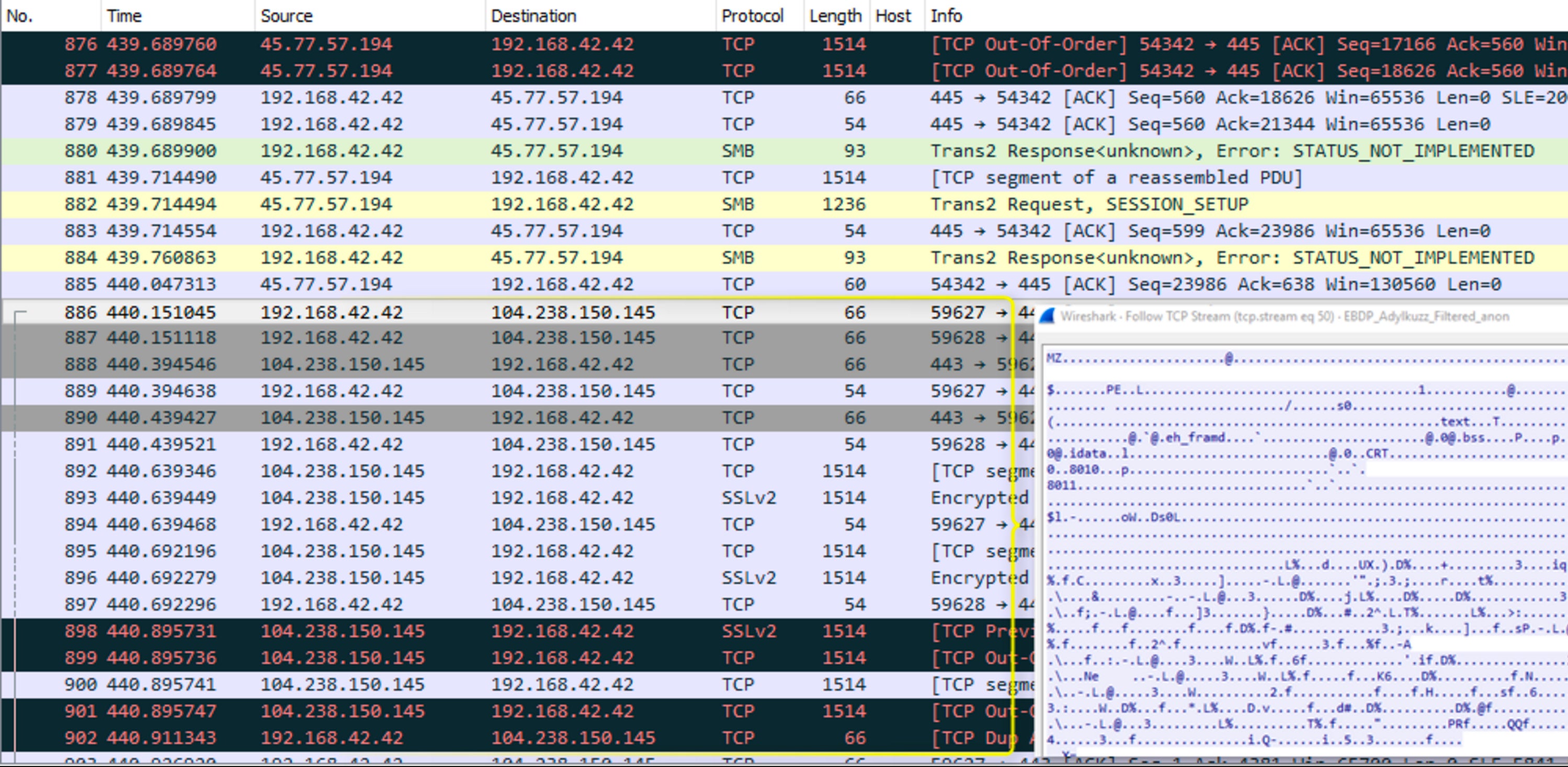Click source IP 45.77.57.194 in packet 882
Screen dimensions: 1568x767
(x=326, y=205)
